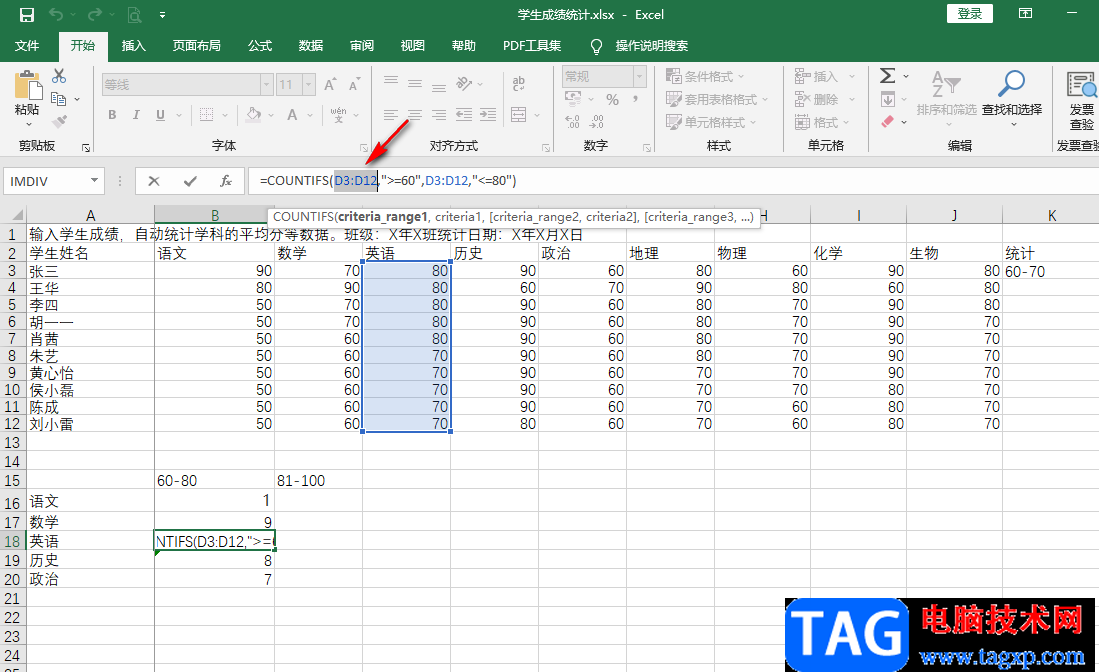Toggle Align Right

(439, 115)
